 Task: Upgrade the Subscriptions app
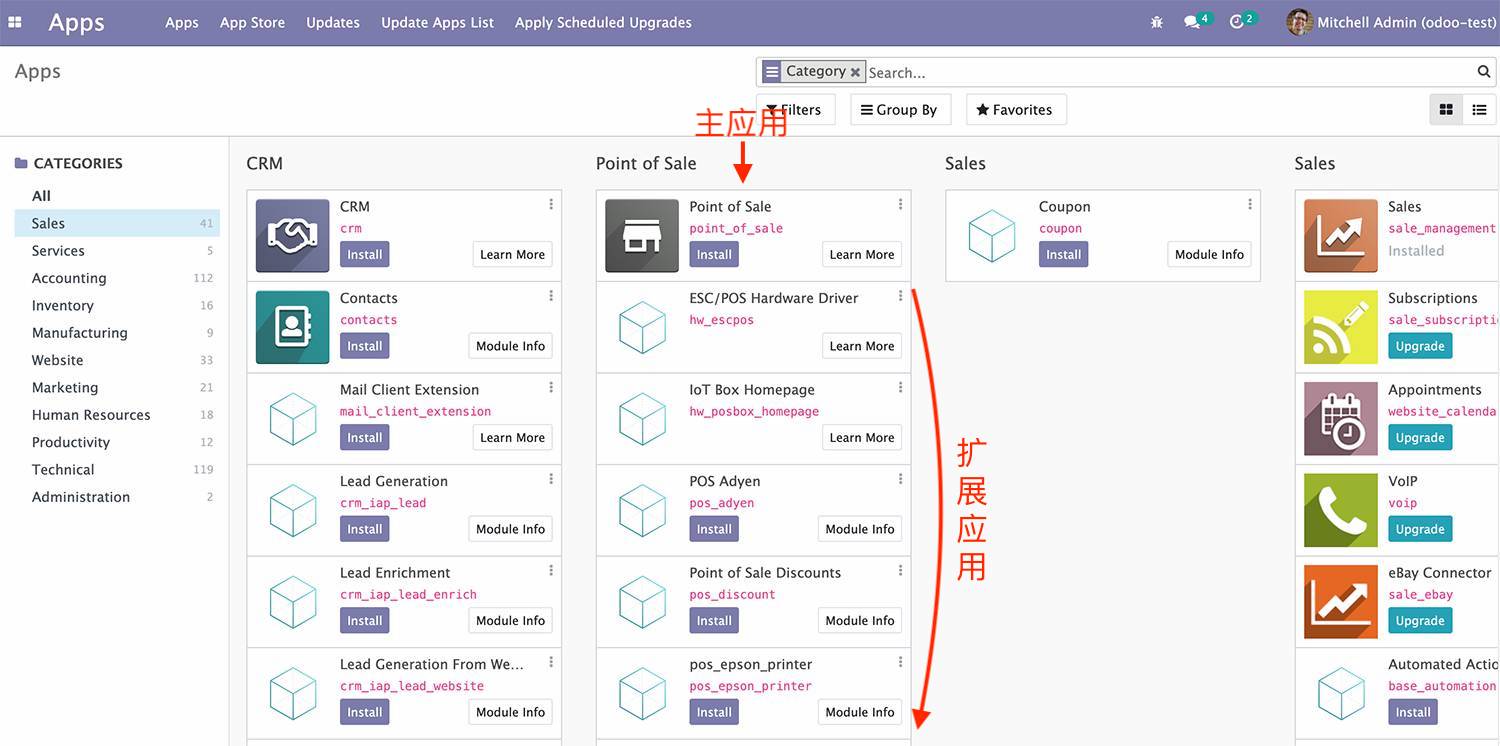point(1420,346)
